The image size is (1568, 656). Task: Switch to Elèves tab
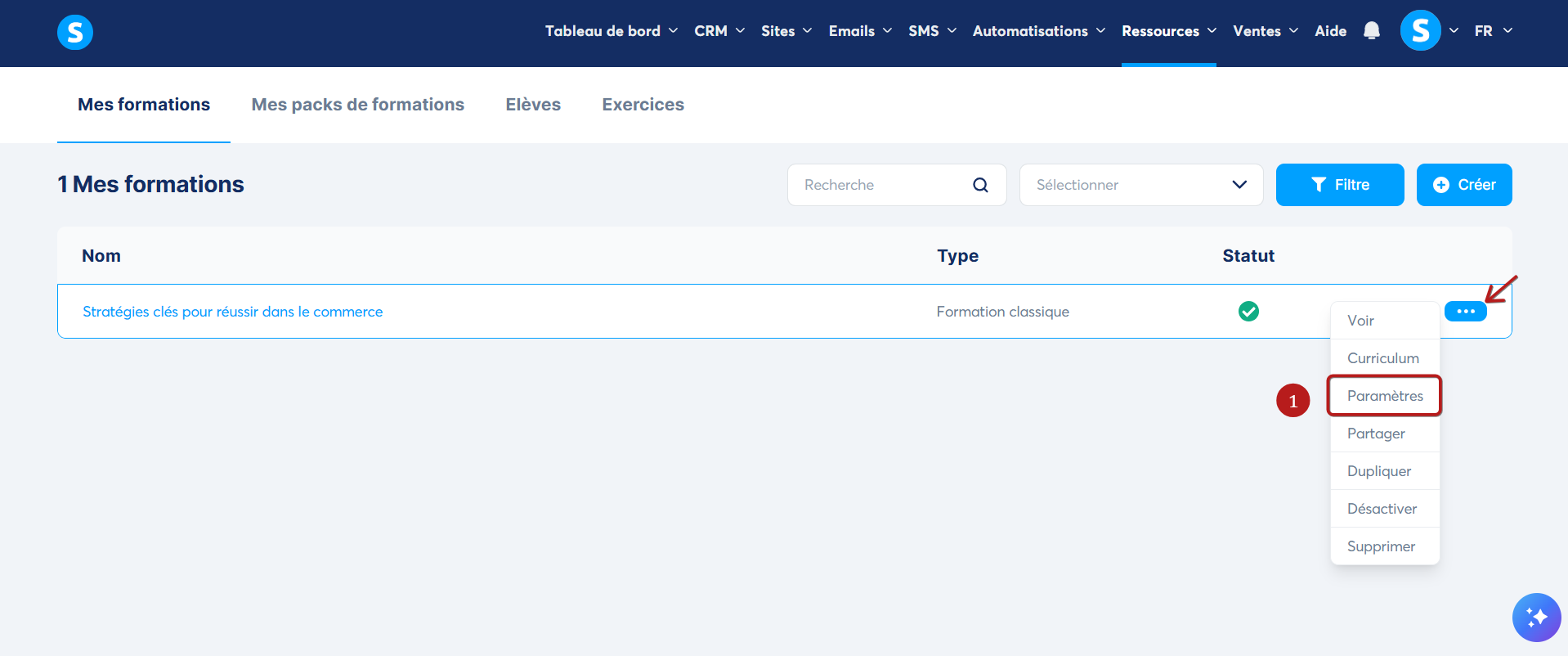[533, 105]
